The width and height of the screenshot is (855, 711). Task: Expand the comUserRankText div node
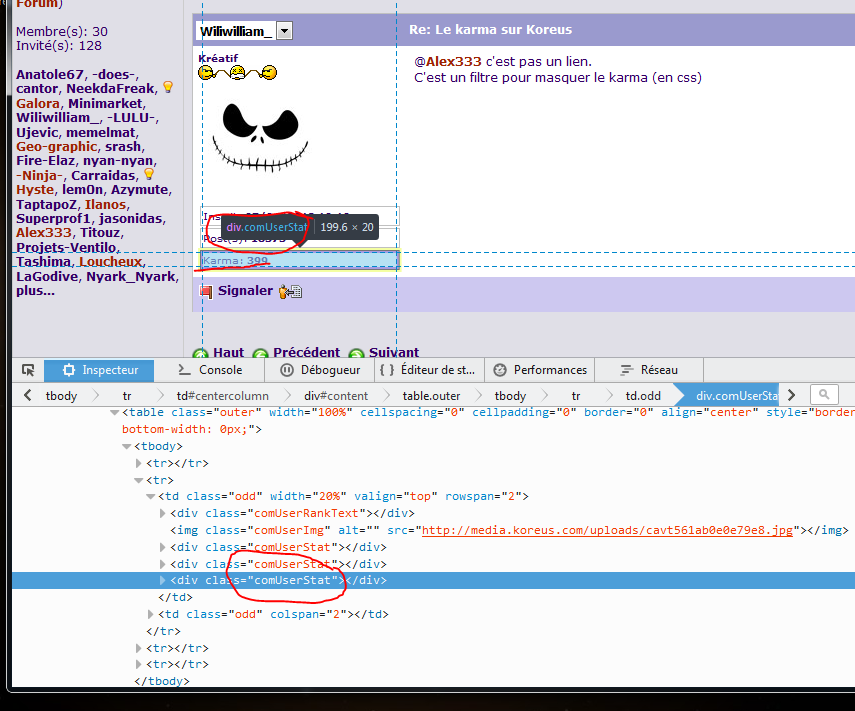[x=163, y=513]
